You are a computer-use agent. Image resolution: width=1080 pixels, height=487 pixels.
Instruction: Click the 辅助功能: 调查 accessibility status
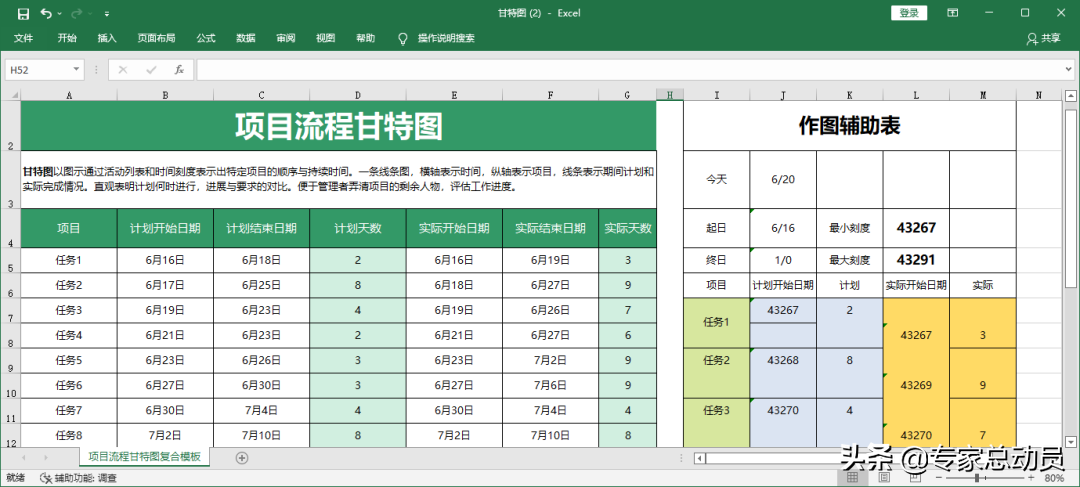(x=79, y=477)
